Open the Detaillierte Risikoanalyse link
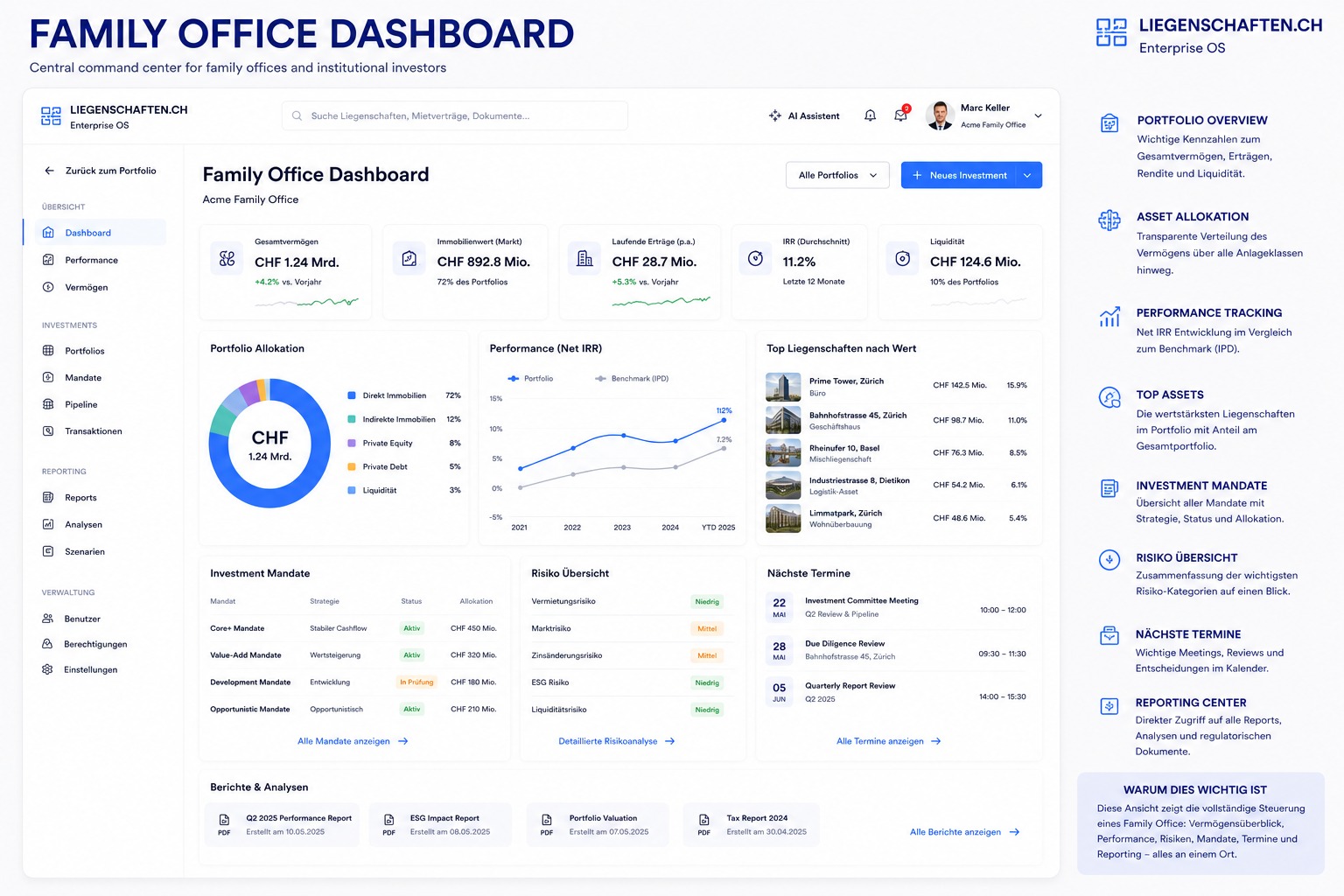This screenshot has height=896, width=1344. point(617,741)
